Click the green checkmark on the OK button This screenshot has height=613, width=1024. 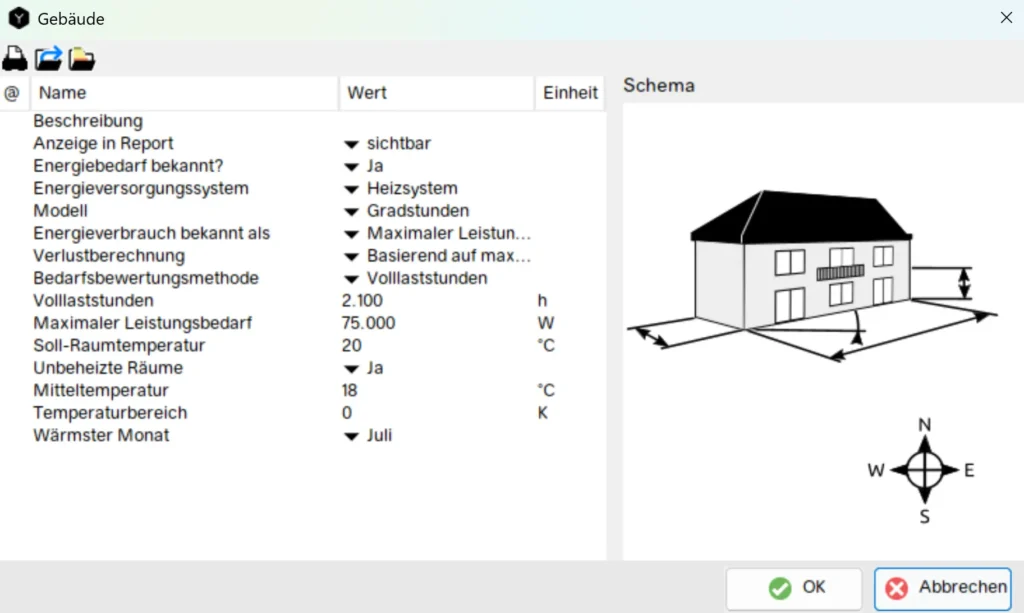[x=780, y=588]
